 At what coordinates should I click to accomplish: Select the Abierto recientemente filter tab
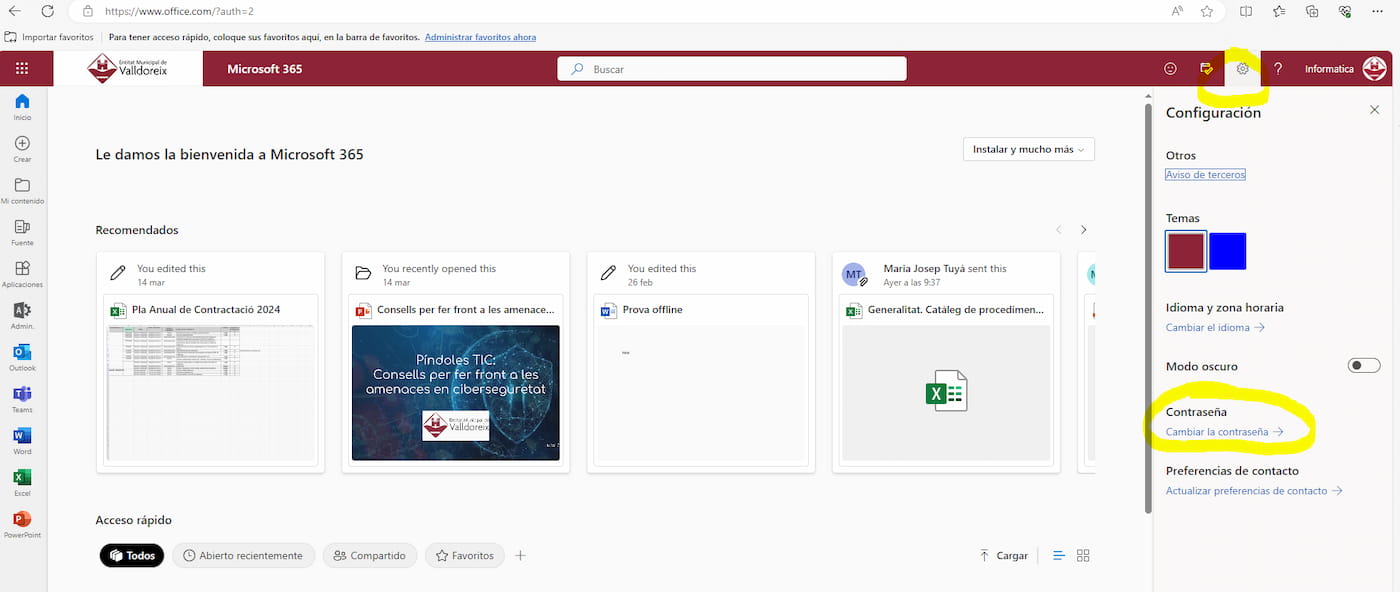coord(243,556)
